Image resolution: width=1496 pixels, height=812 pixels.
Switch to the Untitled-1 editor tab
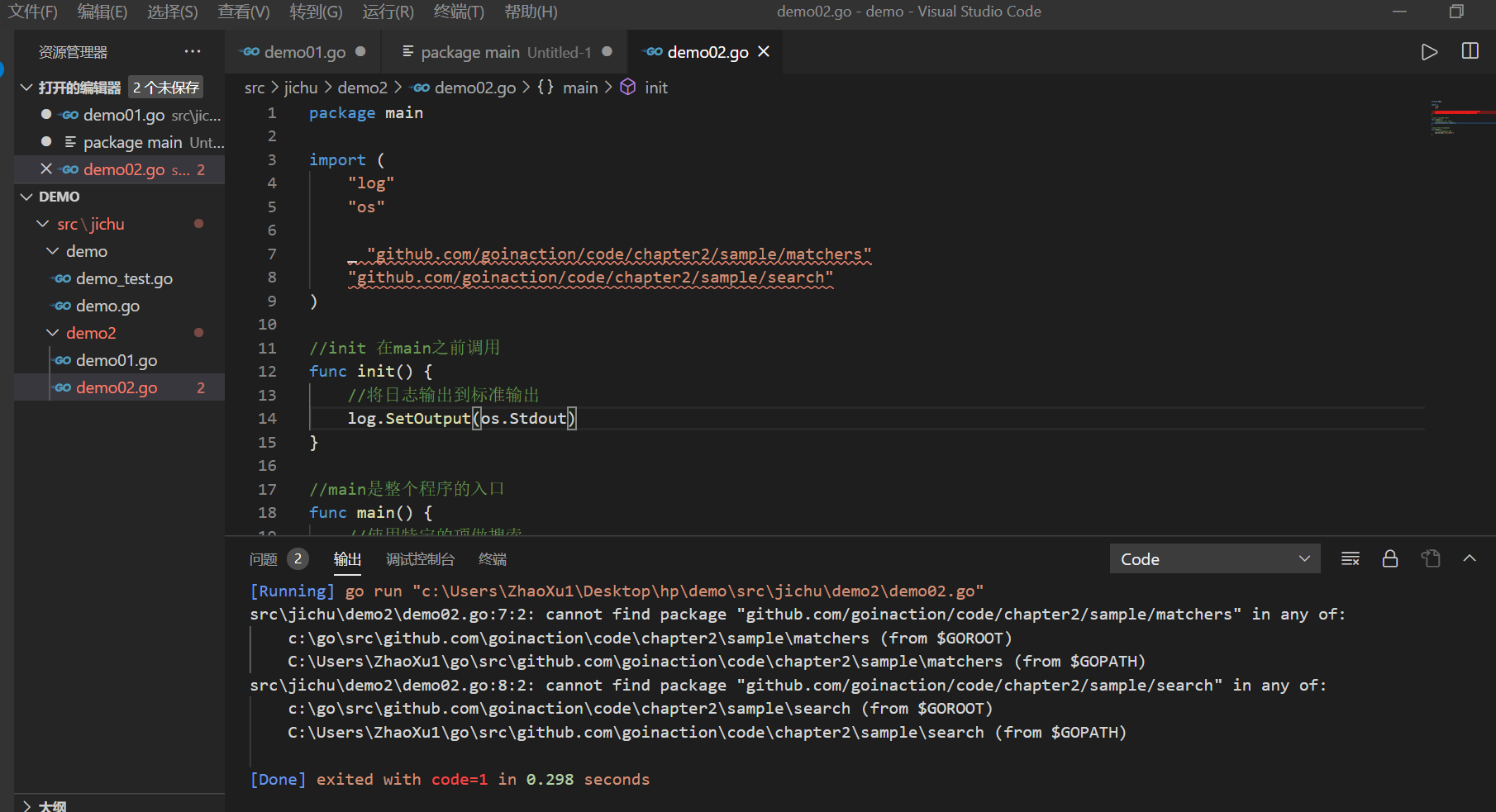click(x=505, y=52)
